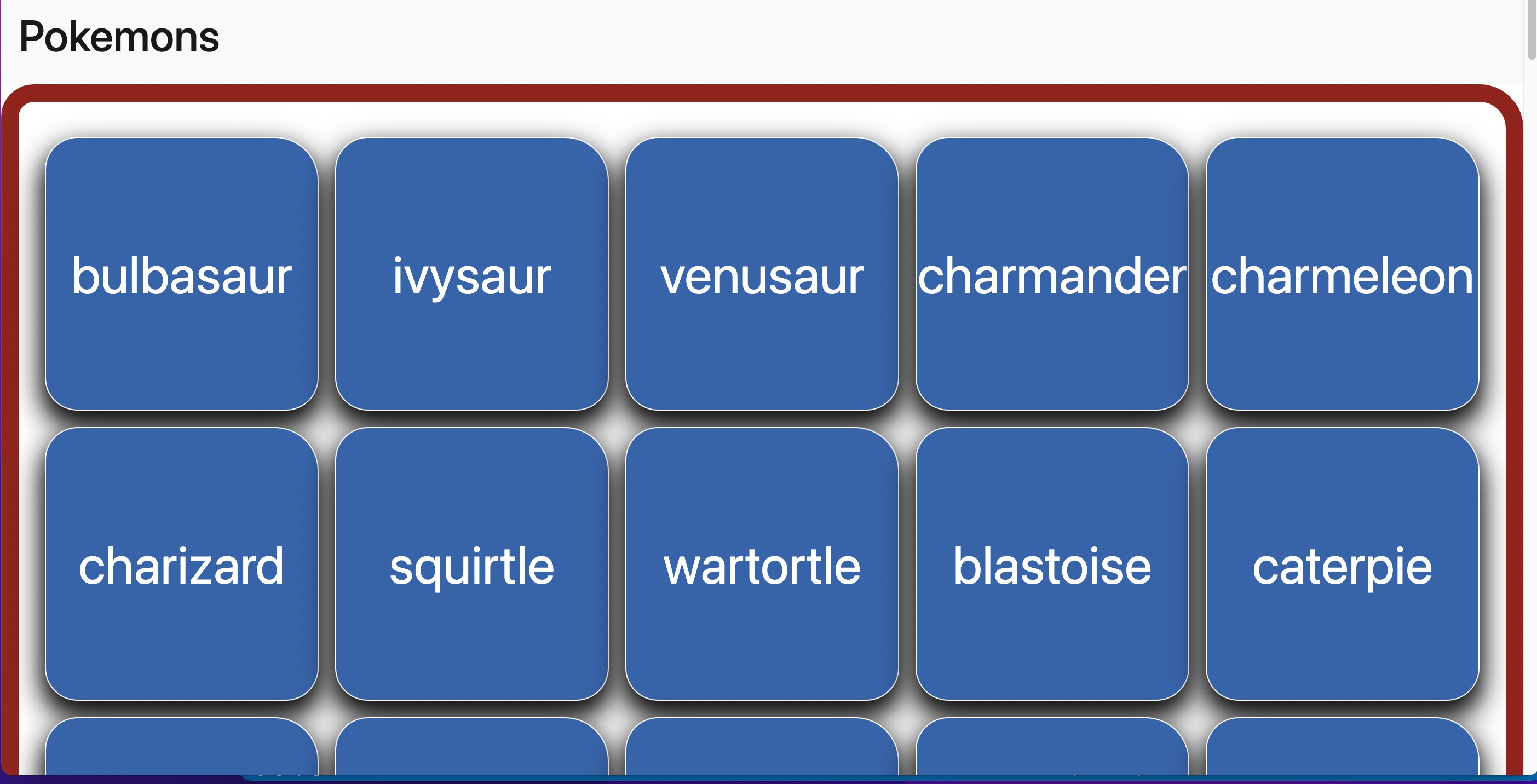
Task: Click the Pokemons page heading
Action: (119, 37)
